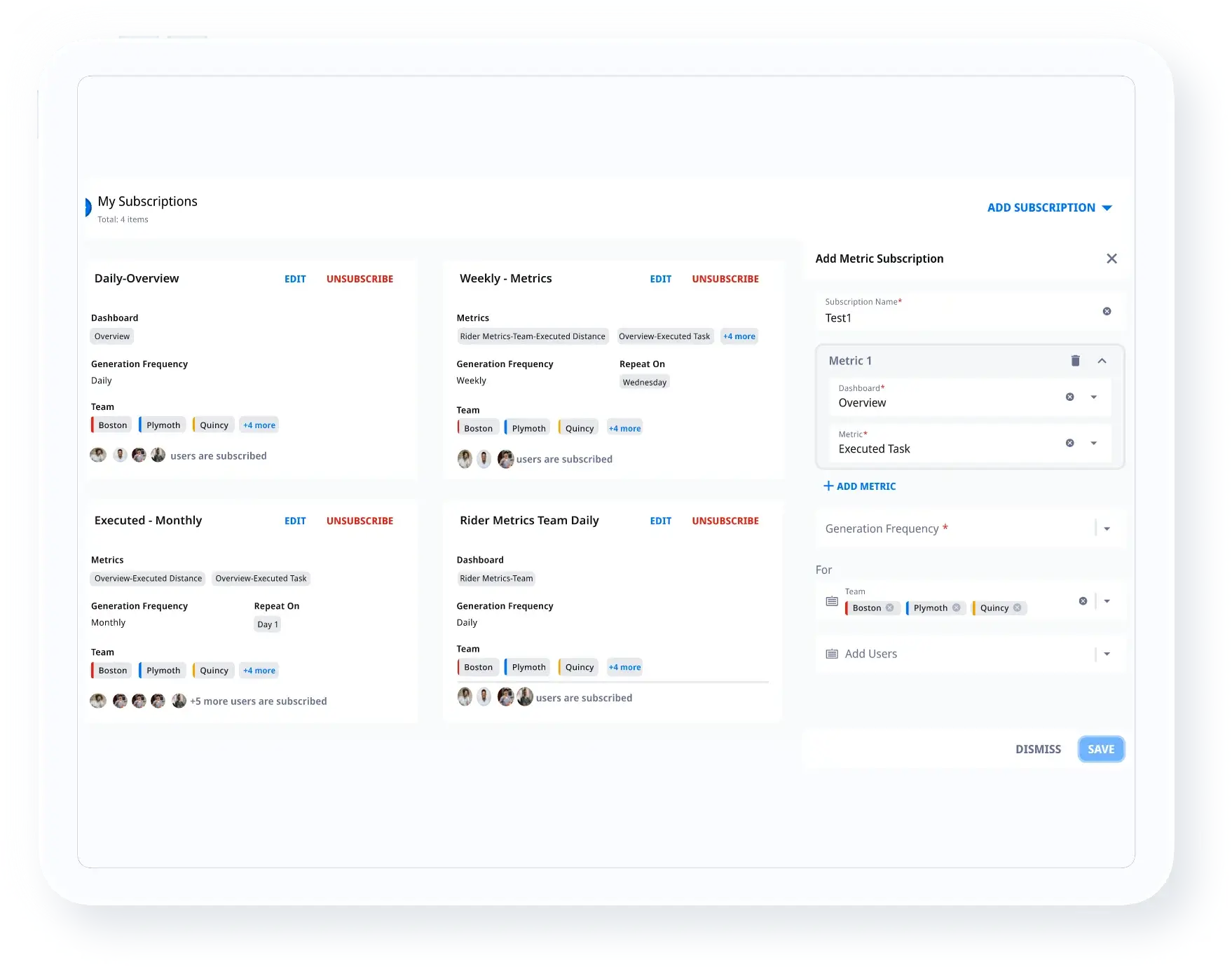
Task: Show +4 more teams in Executed - Monthly
Action: [x=259, y=671]
